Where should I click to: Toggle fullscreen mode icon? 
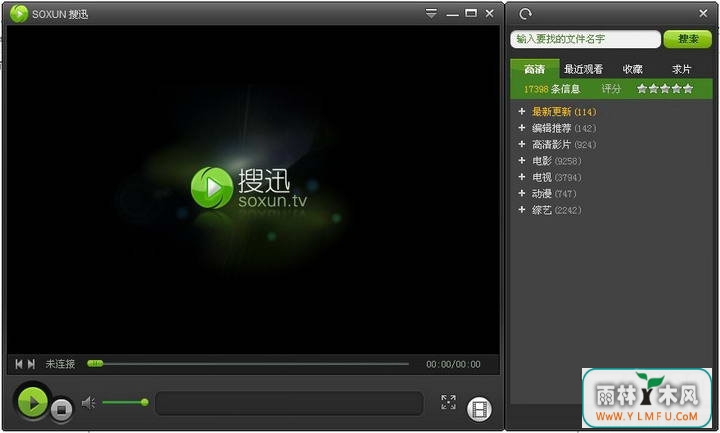point(448,402)
